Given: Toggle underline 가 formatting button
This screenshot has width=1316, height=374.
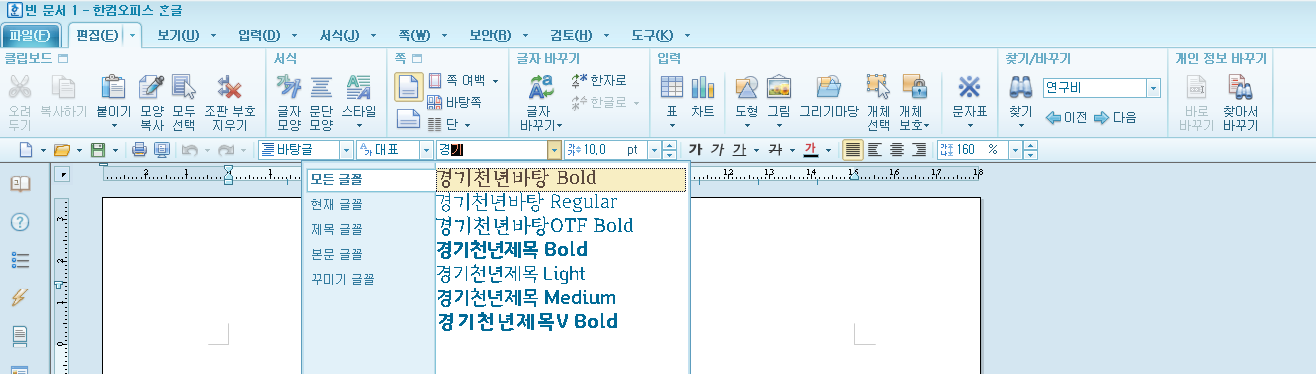Looking at the screenshot, I should click(738, 149).
